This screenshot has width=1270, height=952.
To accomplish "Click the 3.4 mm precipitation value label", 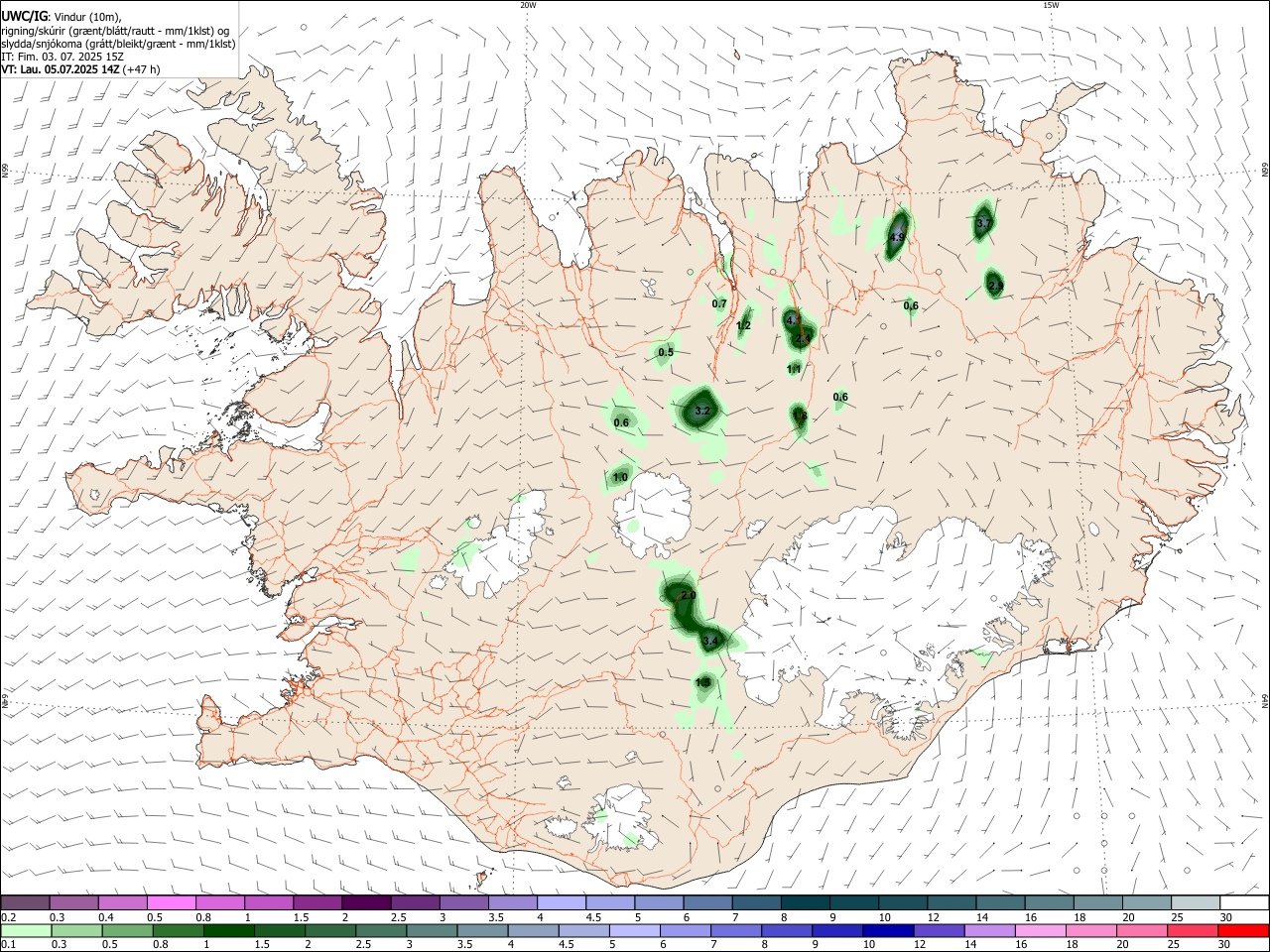I will 710,643.
